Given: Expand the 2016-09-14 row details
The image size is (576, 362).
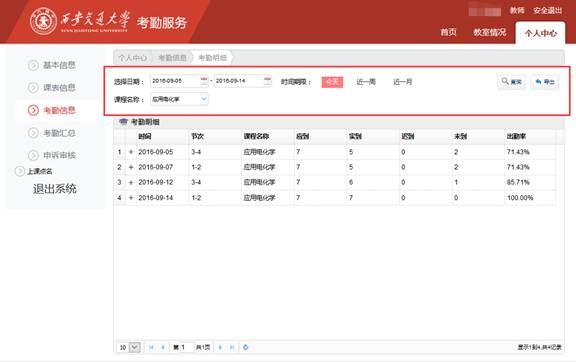Looking at the screenshot, I should point(131,198).
